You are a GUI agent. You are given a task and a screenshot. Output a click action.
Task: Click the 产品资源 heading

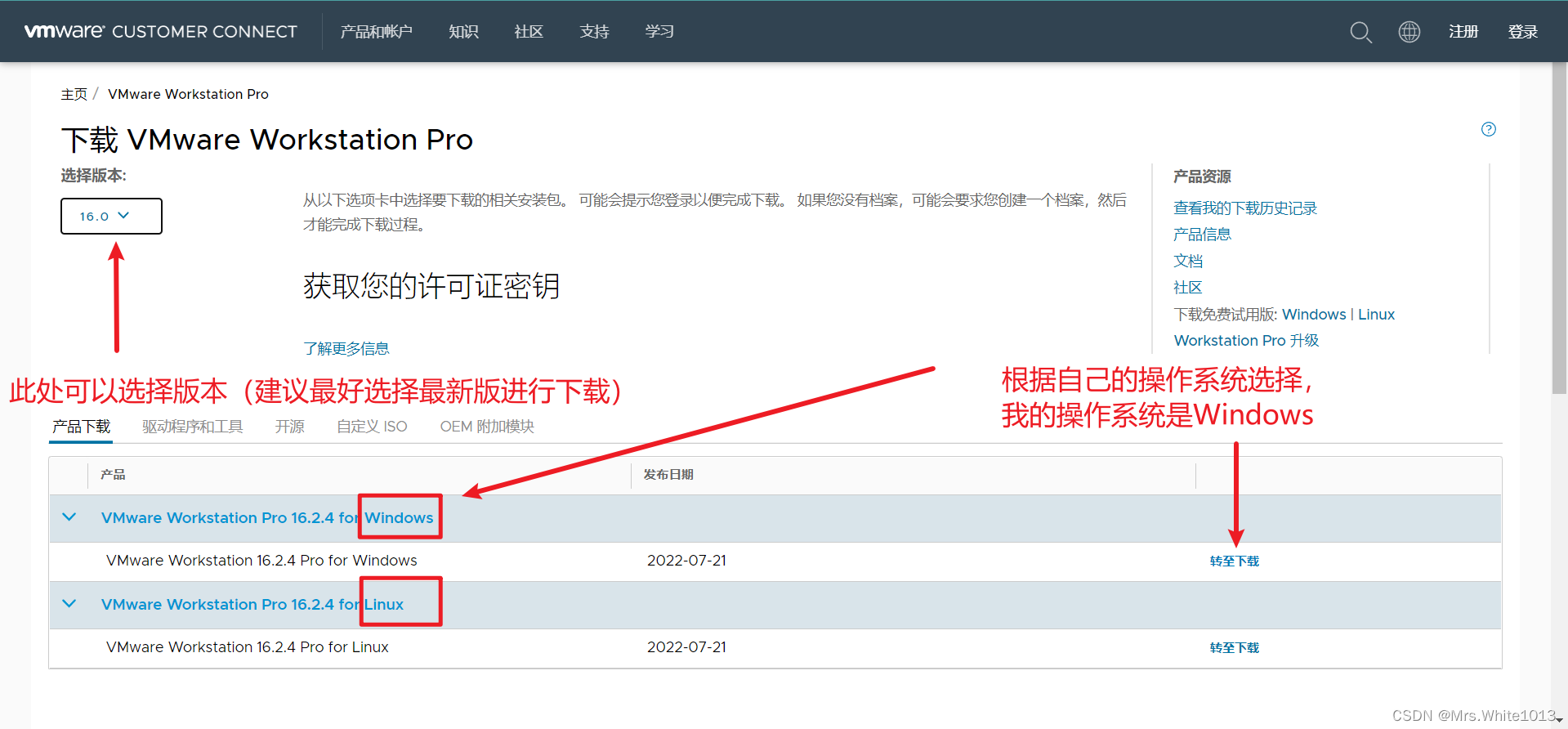(1202, 177)
